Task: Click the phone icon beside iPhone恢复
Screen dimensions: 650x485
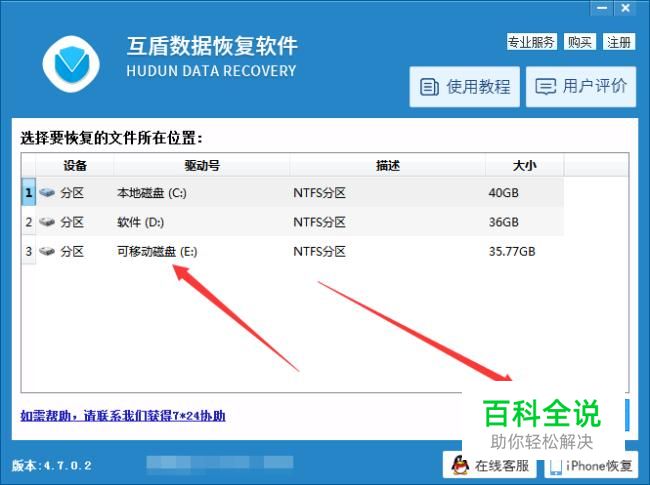Action: [x=555, y=467]
